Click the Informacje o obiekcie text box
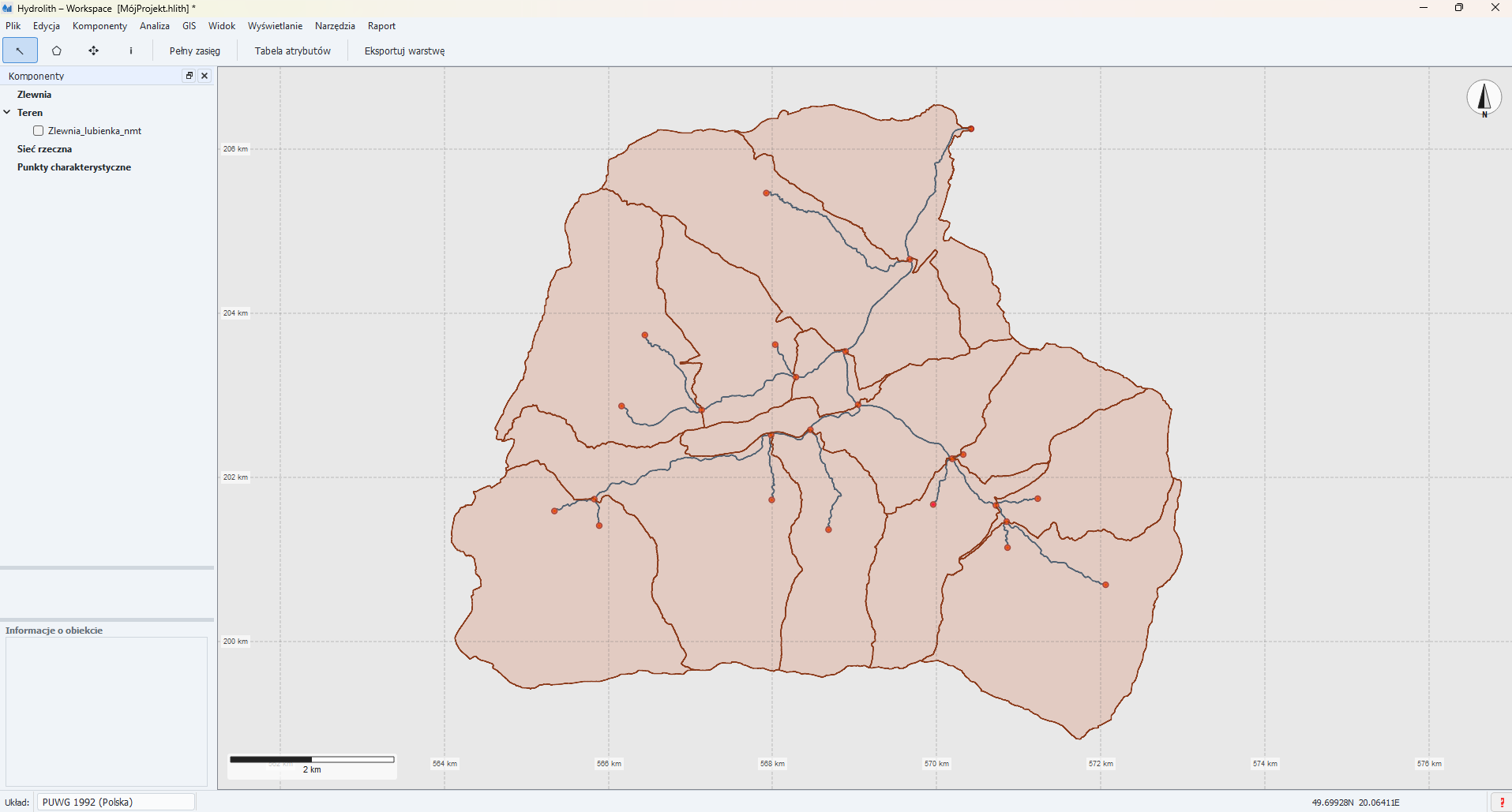Image resolution: width=1512 pixels, height=812 pixels. [x=107, y=711]
